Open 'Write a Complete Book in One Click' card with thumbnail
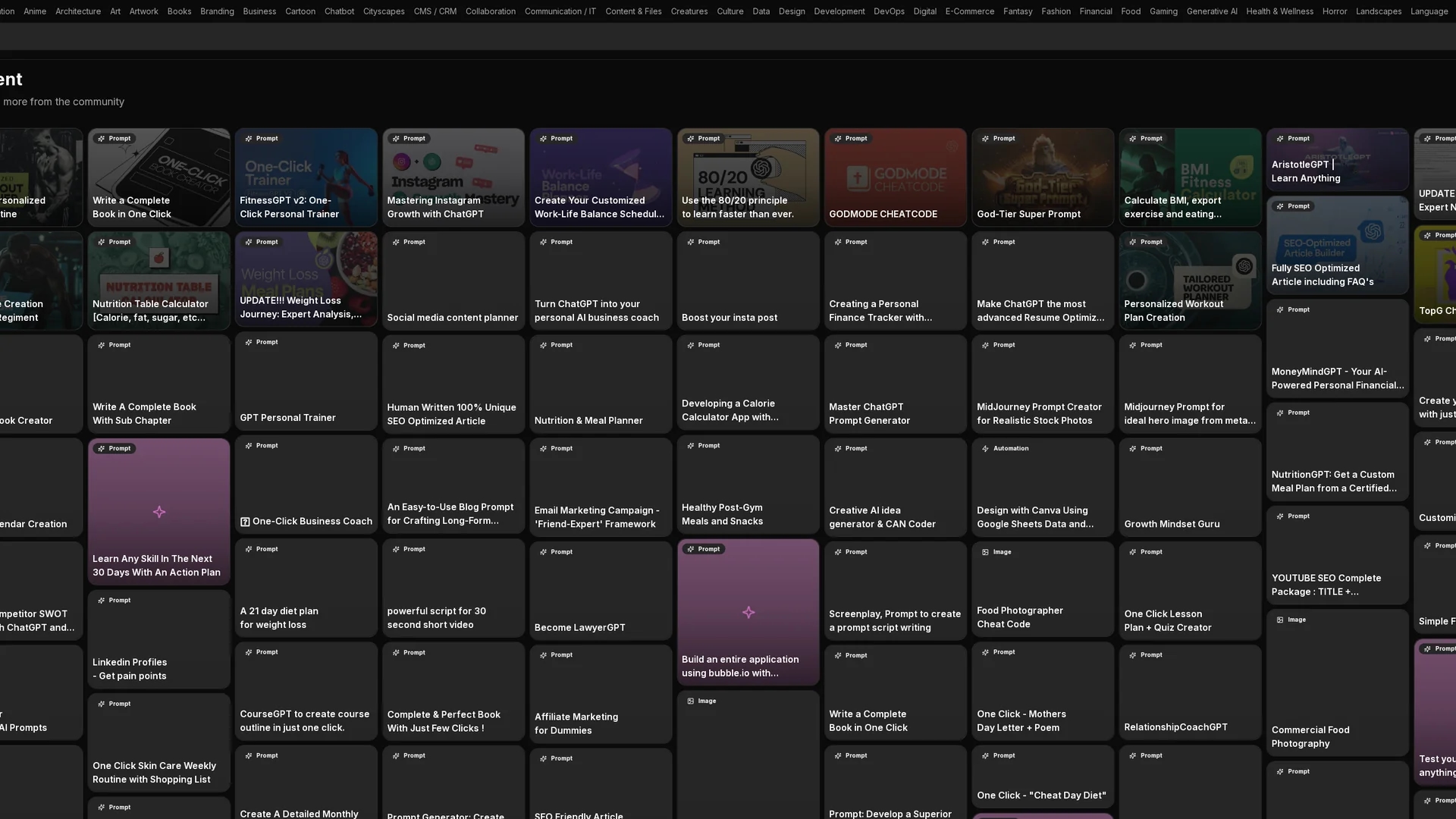Image resolution: width=1456 pixels, height=819 pixels. point(158,177)
